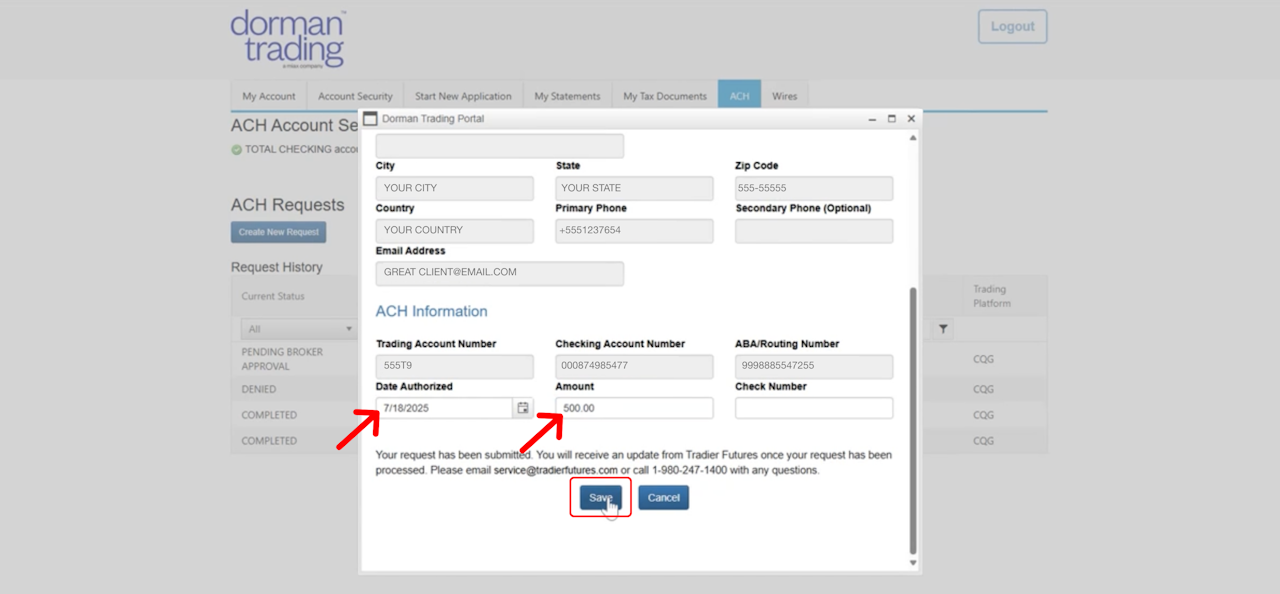This screenshot has height=594, width=1280.
Task: Switch to the My Statements tab
Action: click(x=567, y=96)
